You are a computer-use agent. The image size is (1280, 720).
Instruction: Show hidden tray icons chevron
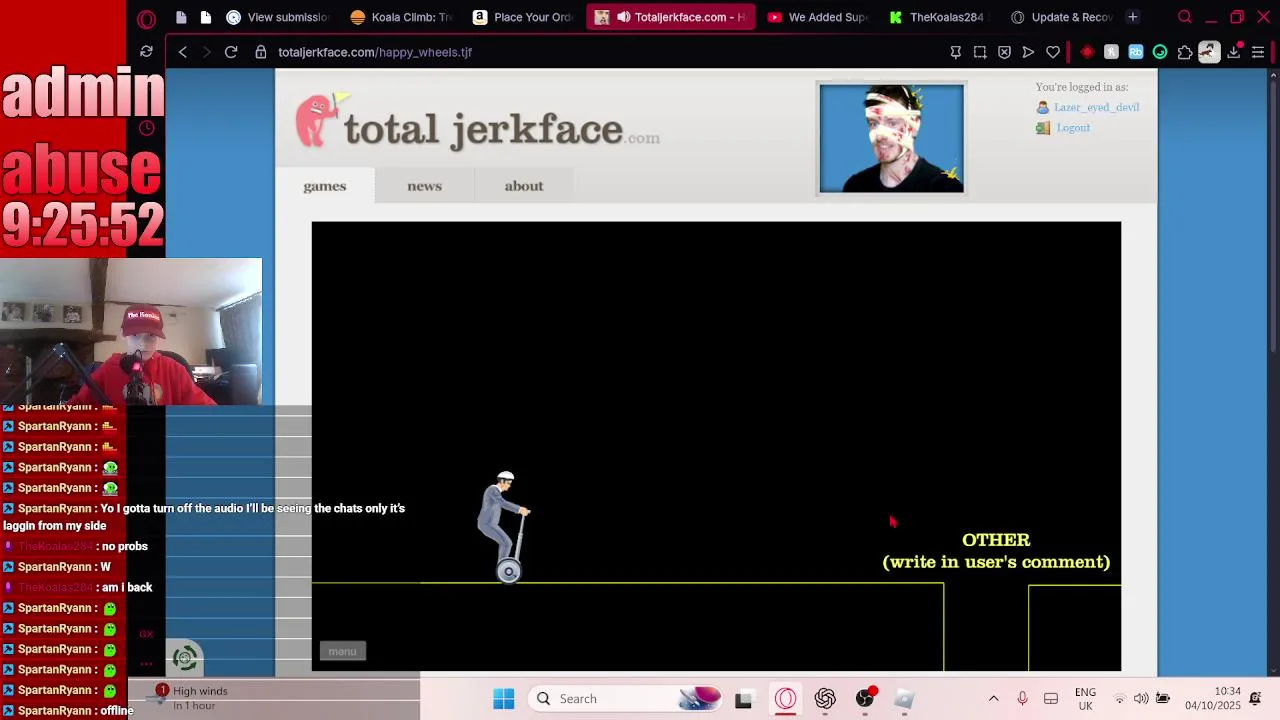pos(993,698)
